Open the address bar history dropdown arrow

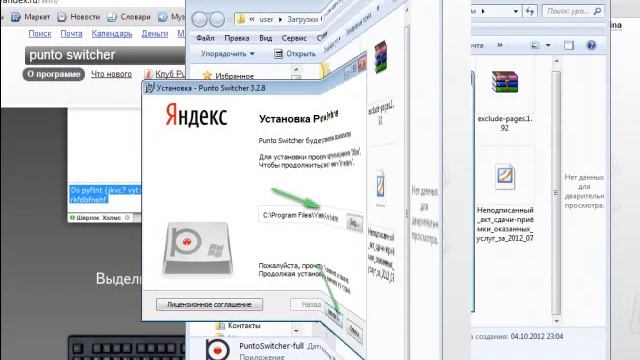(516, 11)
